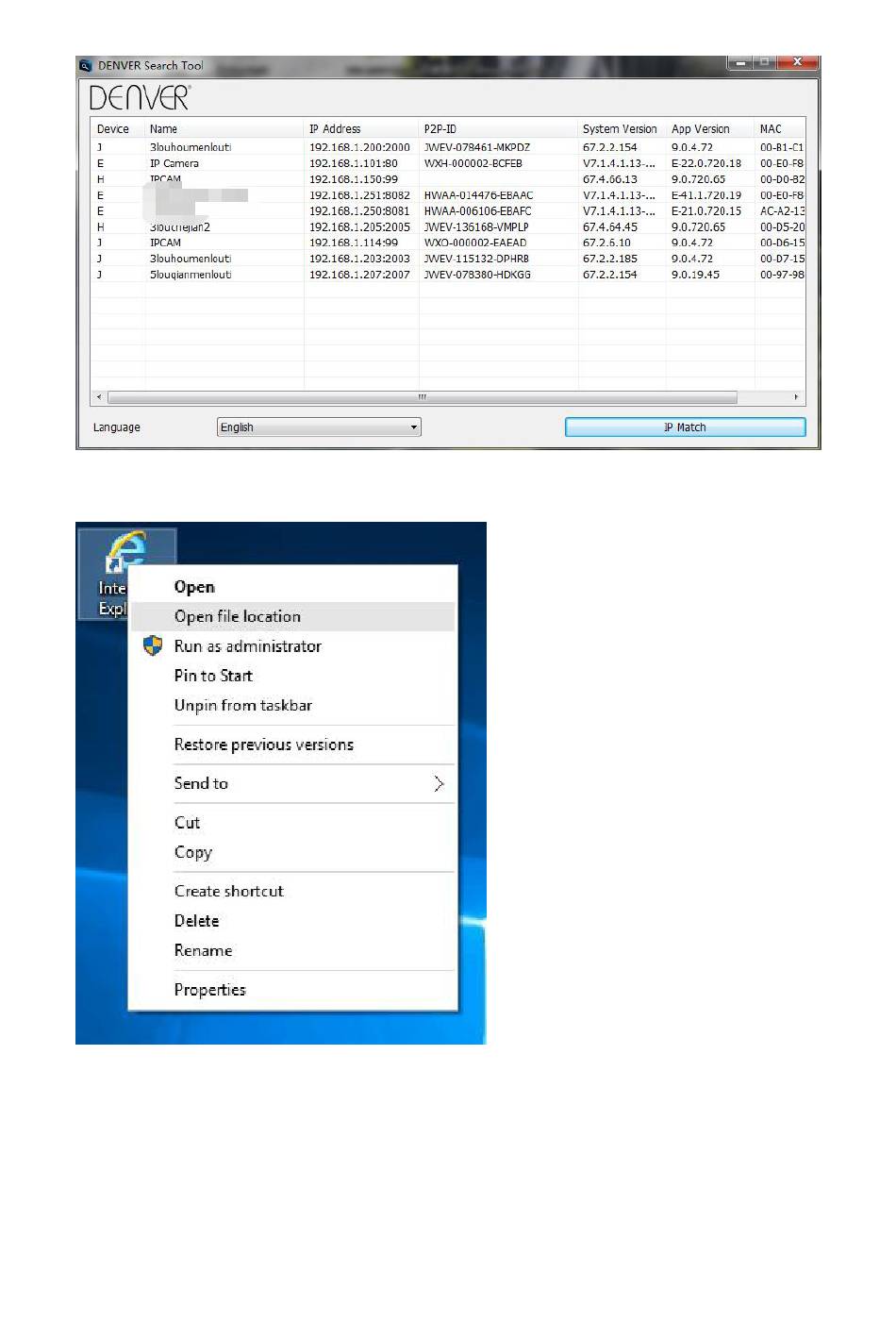The image size is (896, 1339).
Task: Click the MAC cell starting 00-D5-20
Action: tap(783, 227)
